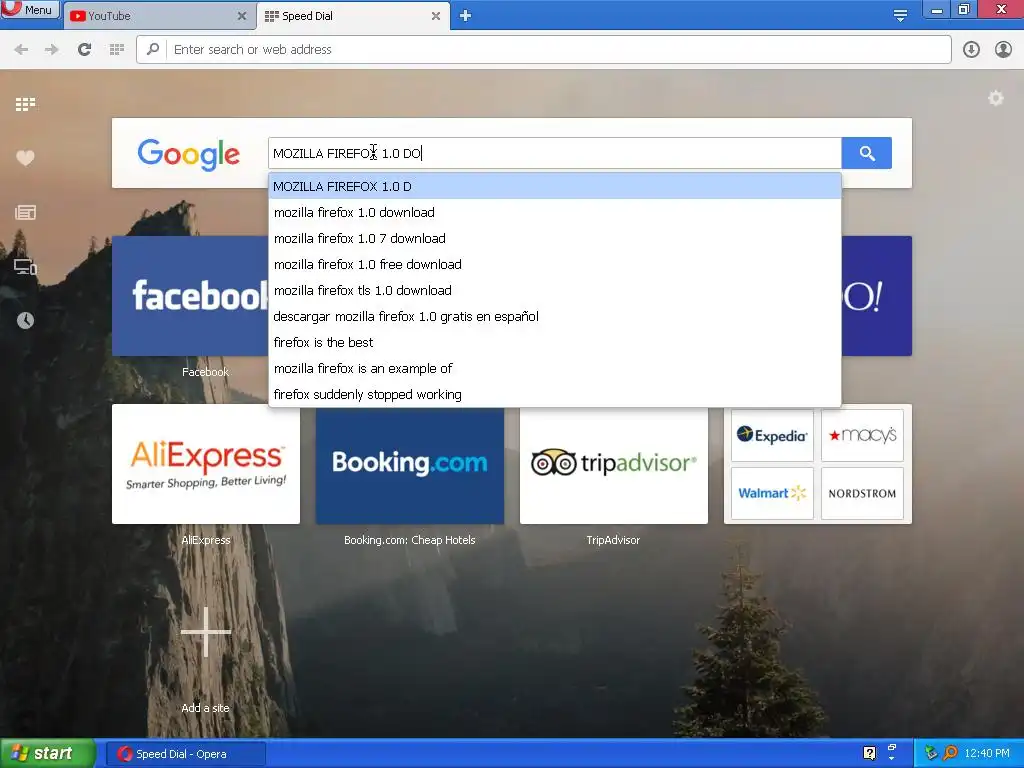The image size is (1024, 768).
Task: Go back with the back arrow
Action: click(21, 50)
